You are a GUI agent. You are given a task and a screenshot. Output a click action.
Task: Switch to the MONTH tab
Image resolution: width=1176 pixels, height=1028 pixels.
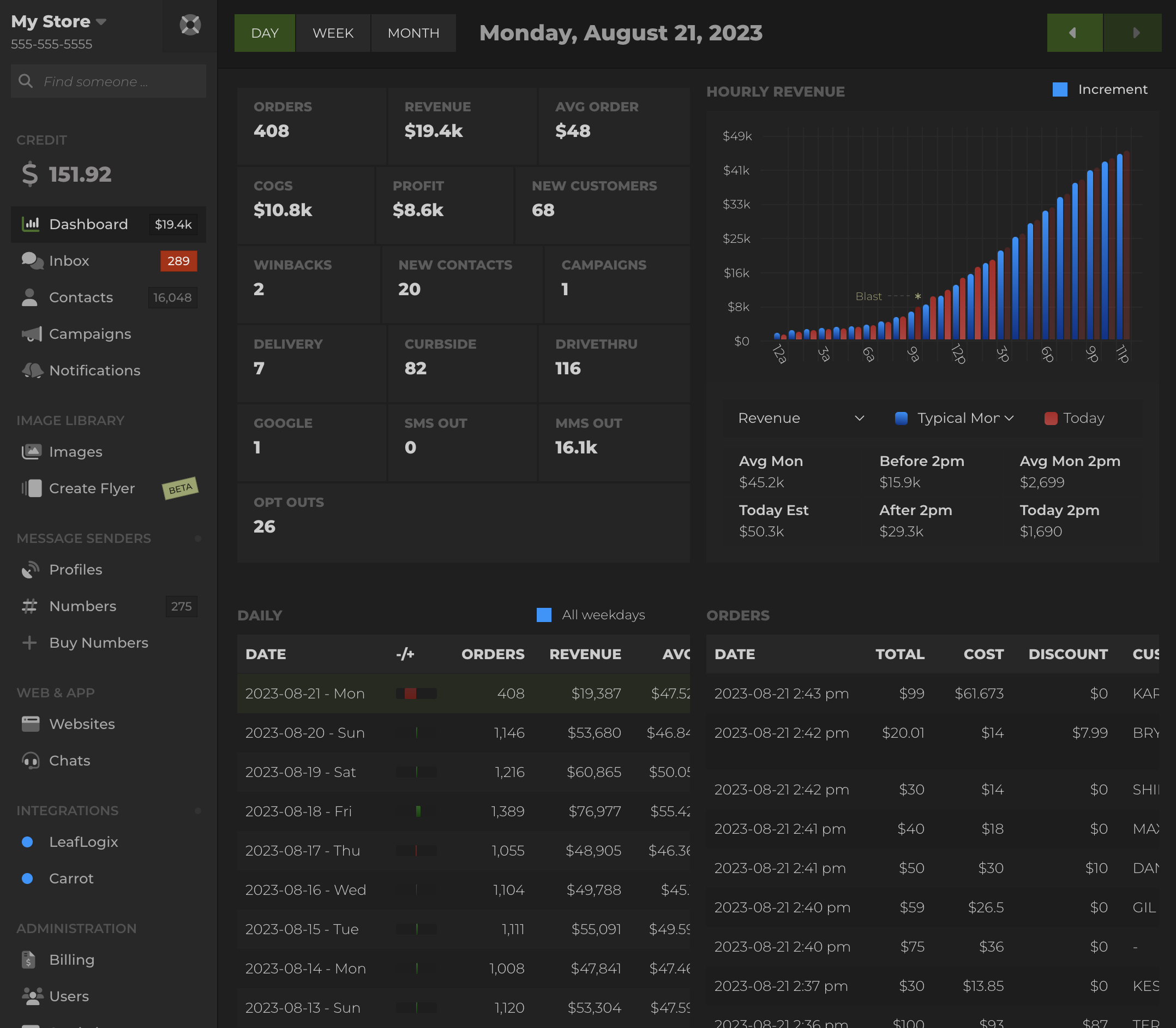click(413, 33)
